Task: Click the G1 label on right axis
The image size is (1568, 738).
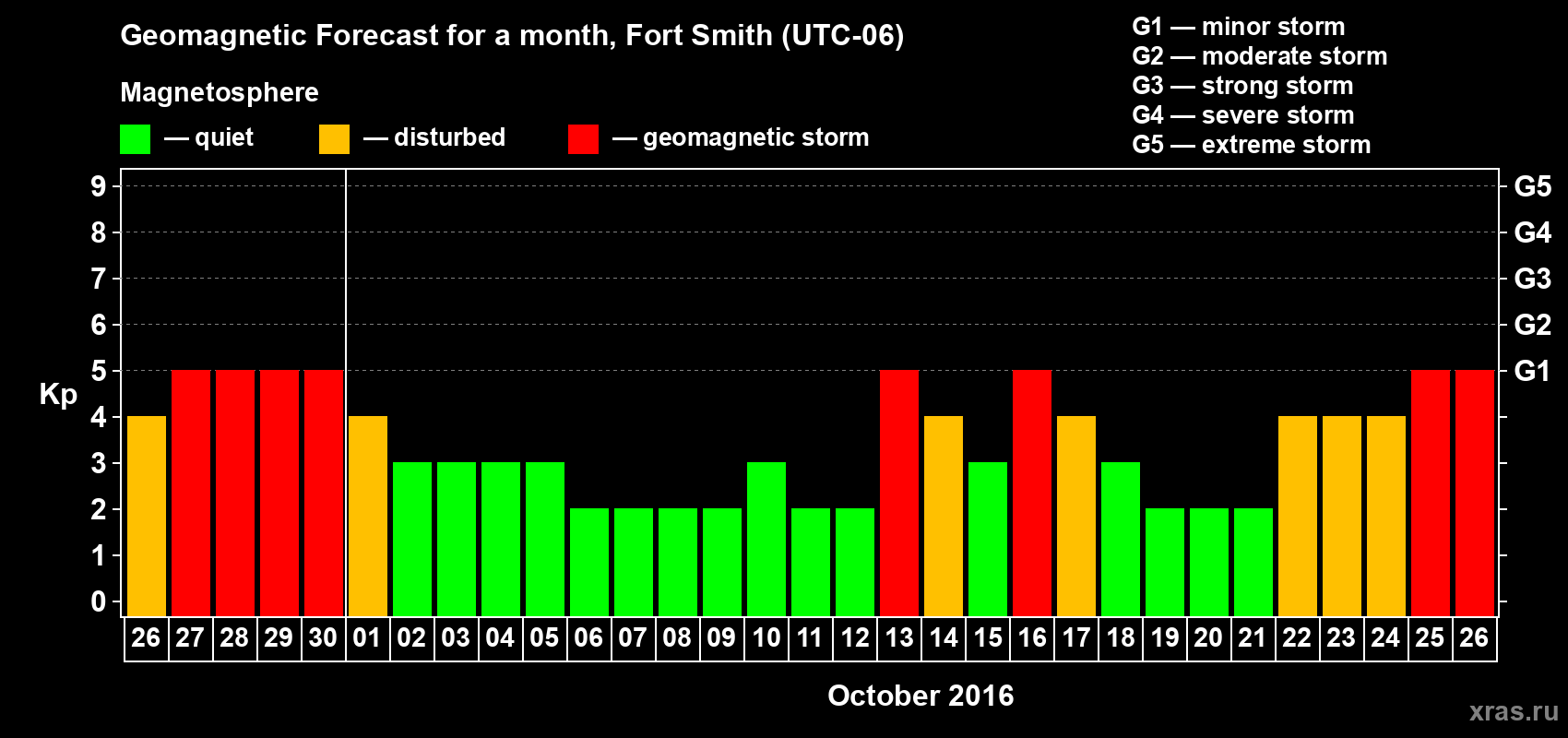Action: click(1532, 371)
